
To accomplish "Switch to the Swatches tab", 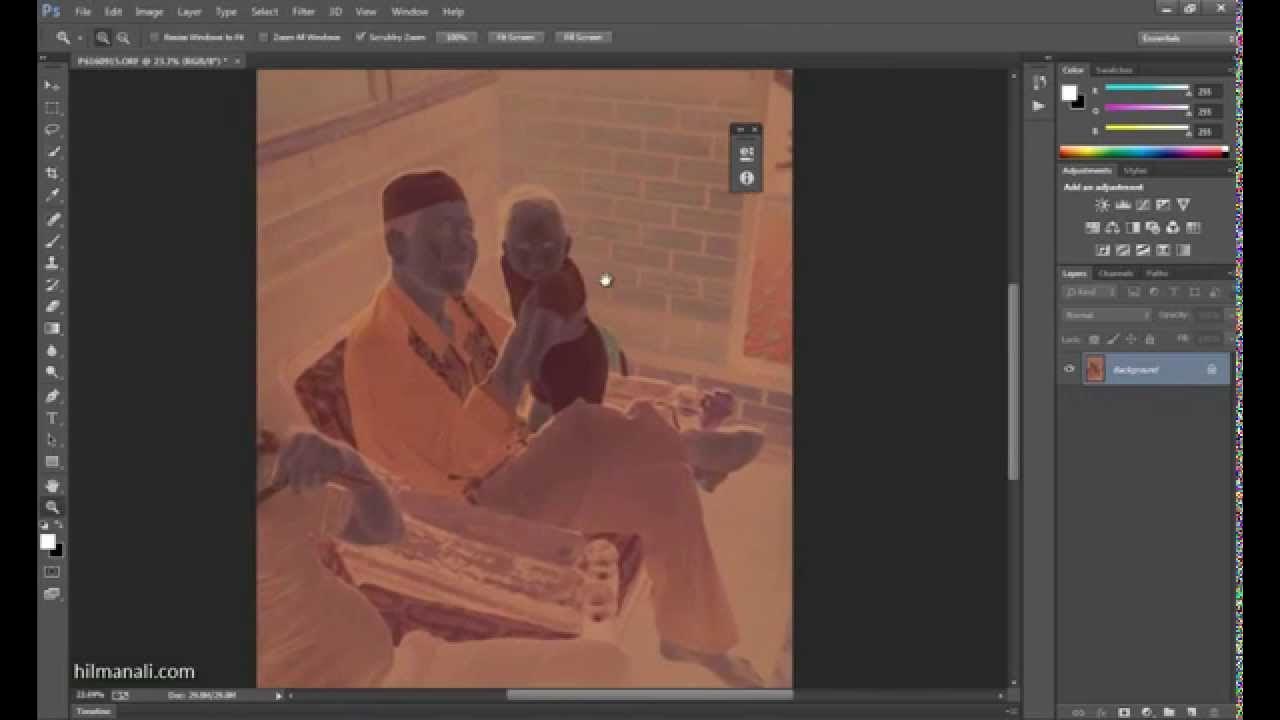I will tap(1114, 70).
